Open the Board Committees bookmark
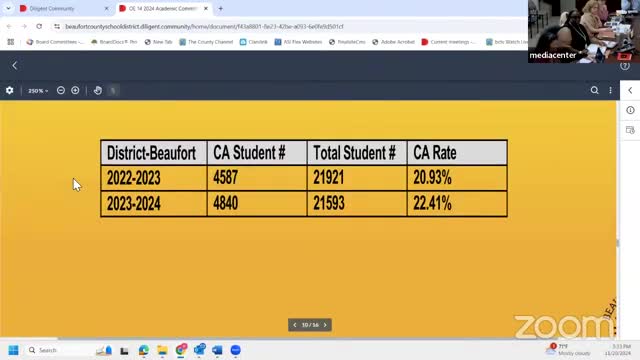Screen dimensions: 640x360 55,42
